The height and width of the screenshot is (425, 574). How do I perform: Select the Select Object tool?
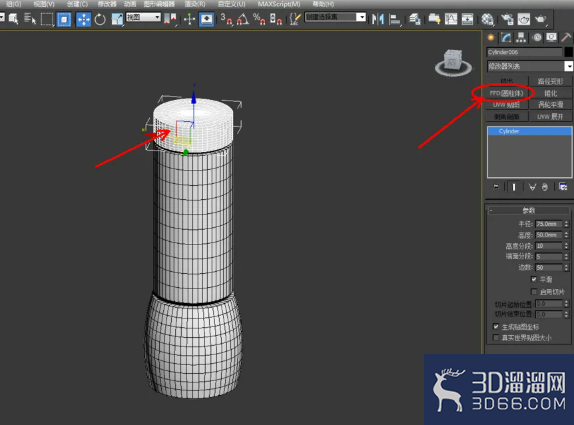(x=14, y=19)
